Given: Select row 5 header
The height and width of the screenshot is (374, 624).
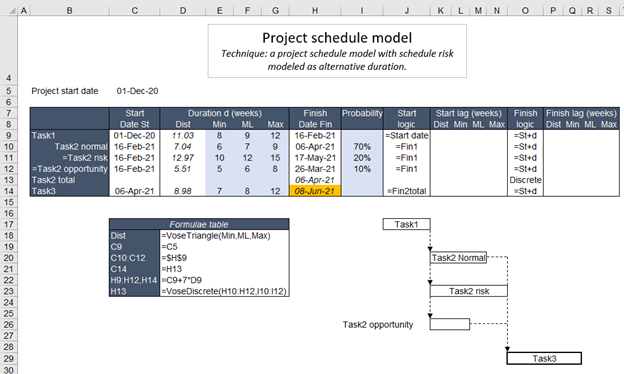Looking at the screenshot, I should tap(8, 91).
